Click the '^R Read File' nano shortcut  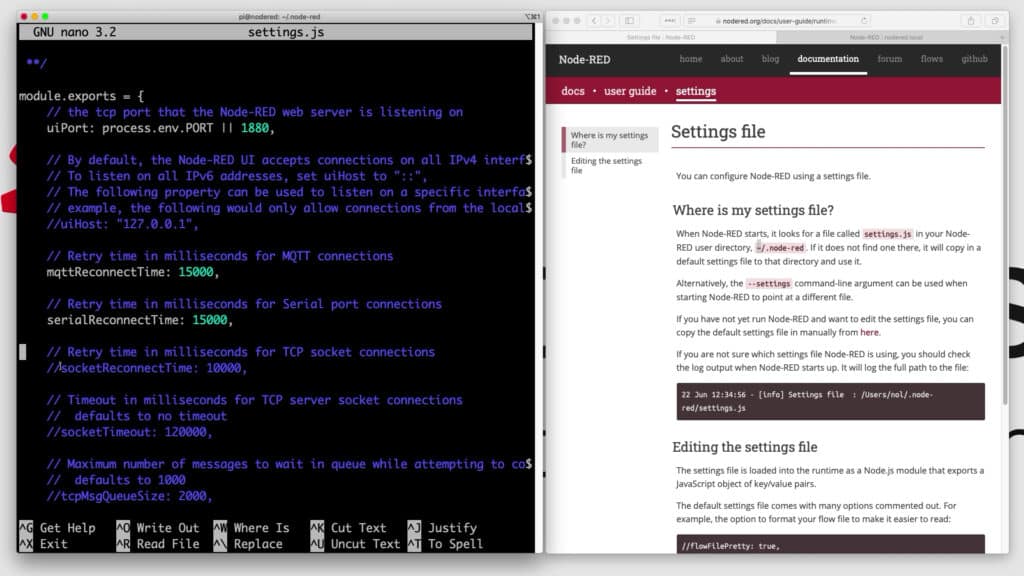pos(157,544)
